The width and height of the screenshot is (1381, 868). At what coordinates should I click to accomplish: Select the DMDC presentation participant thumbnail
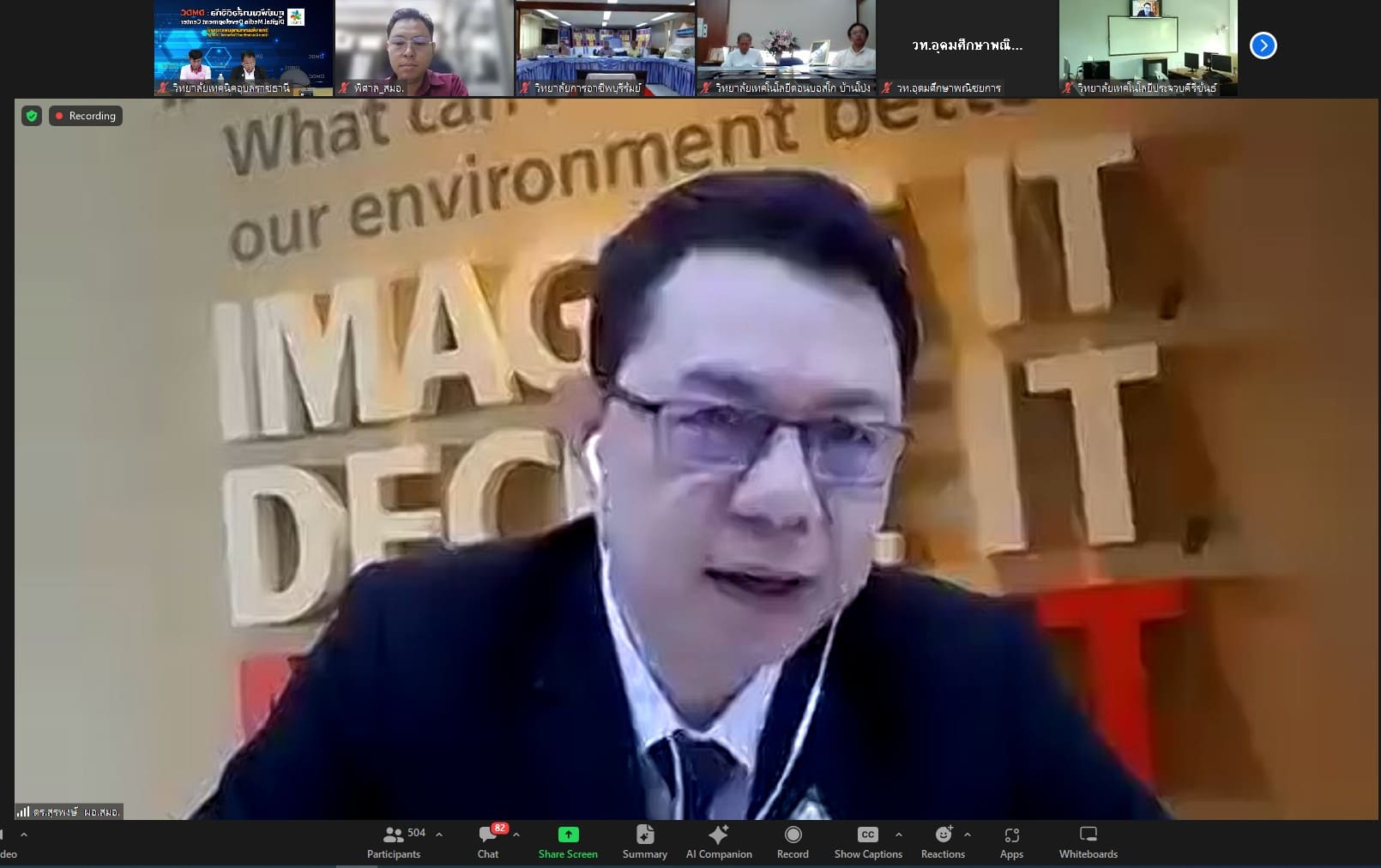tap(243, 47)
